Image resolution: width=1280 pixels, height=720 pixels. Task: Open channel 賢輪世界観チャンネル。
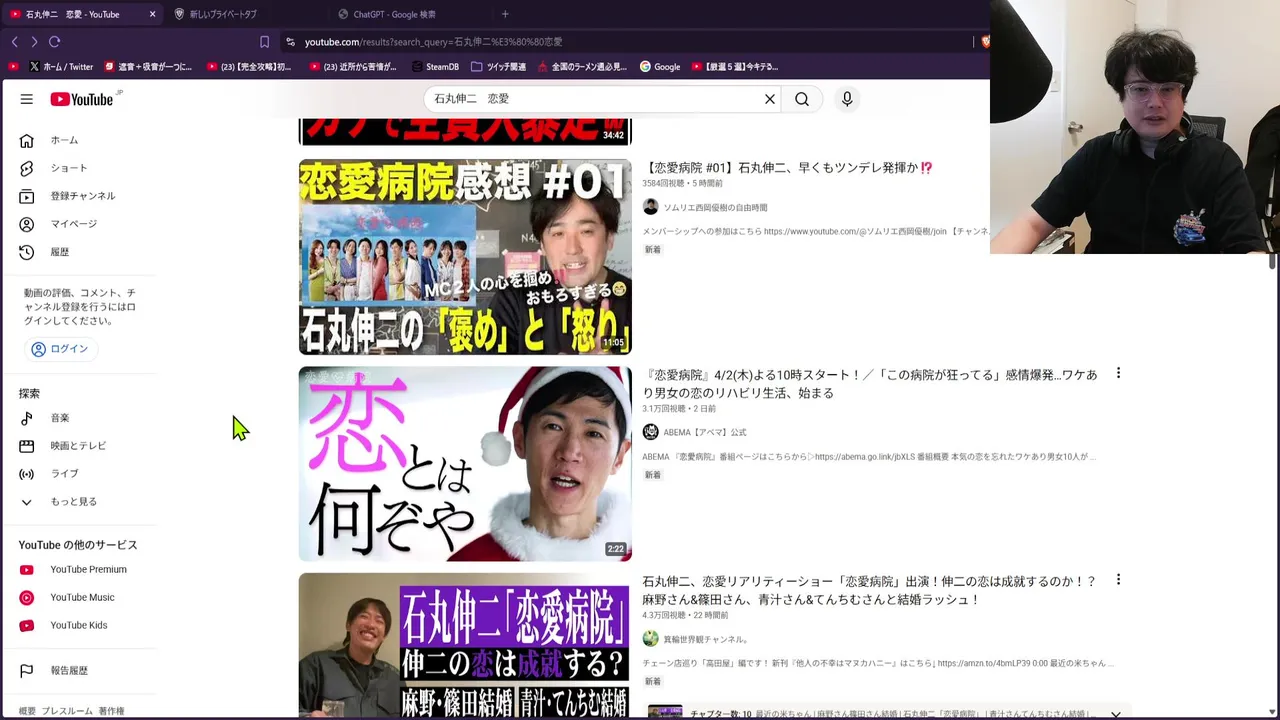[706, 639]
